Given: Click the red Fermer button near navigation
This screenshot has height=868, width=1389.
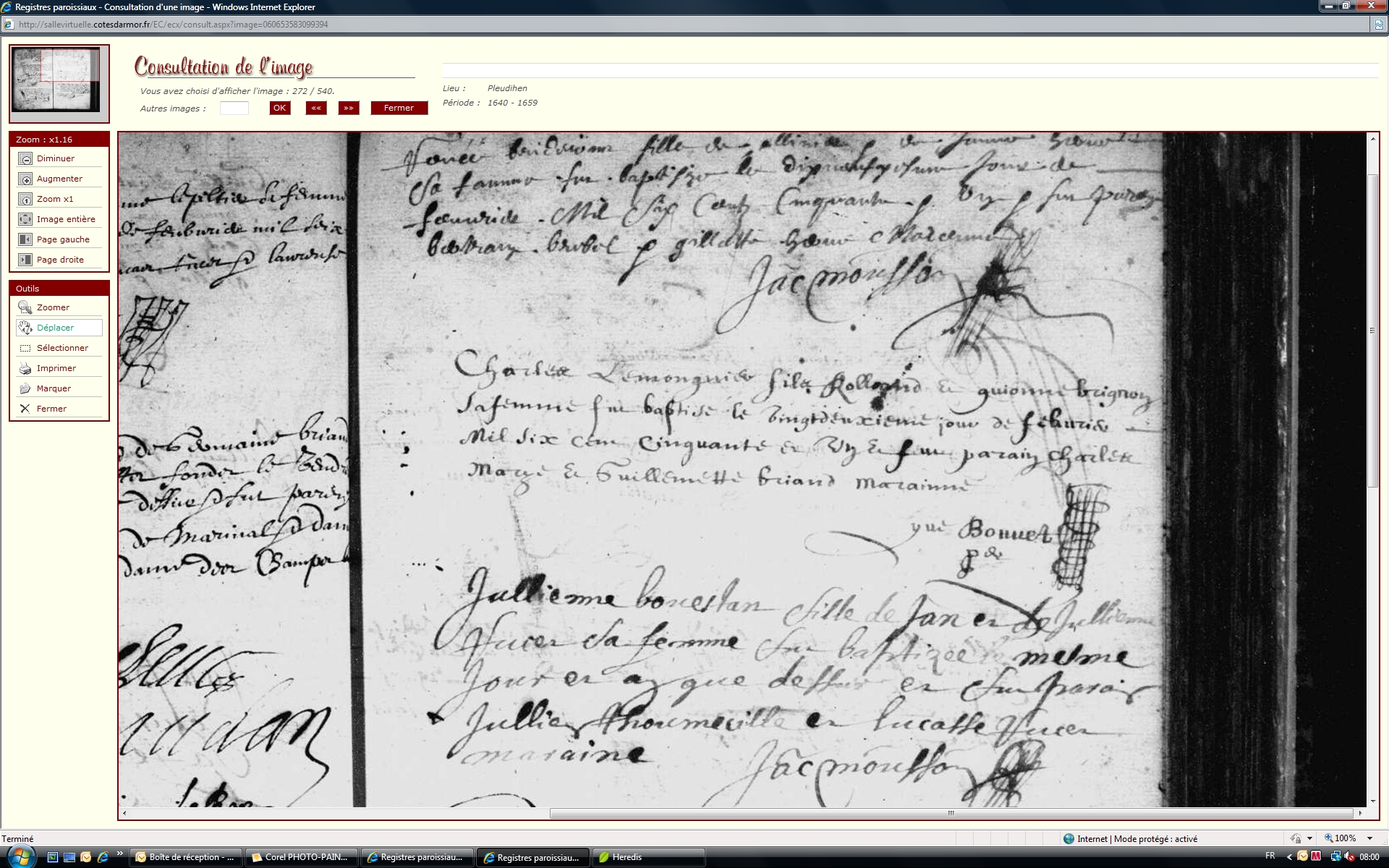Looking at the screenshot, I should (x=399, y=108).
